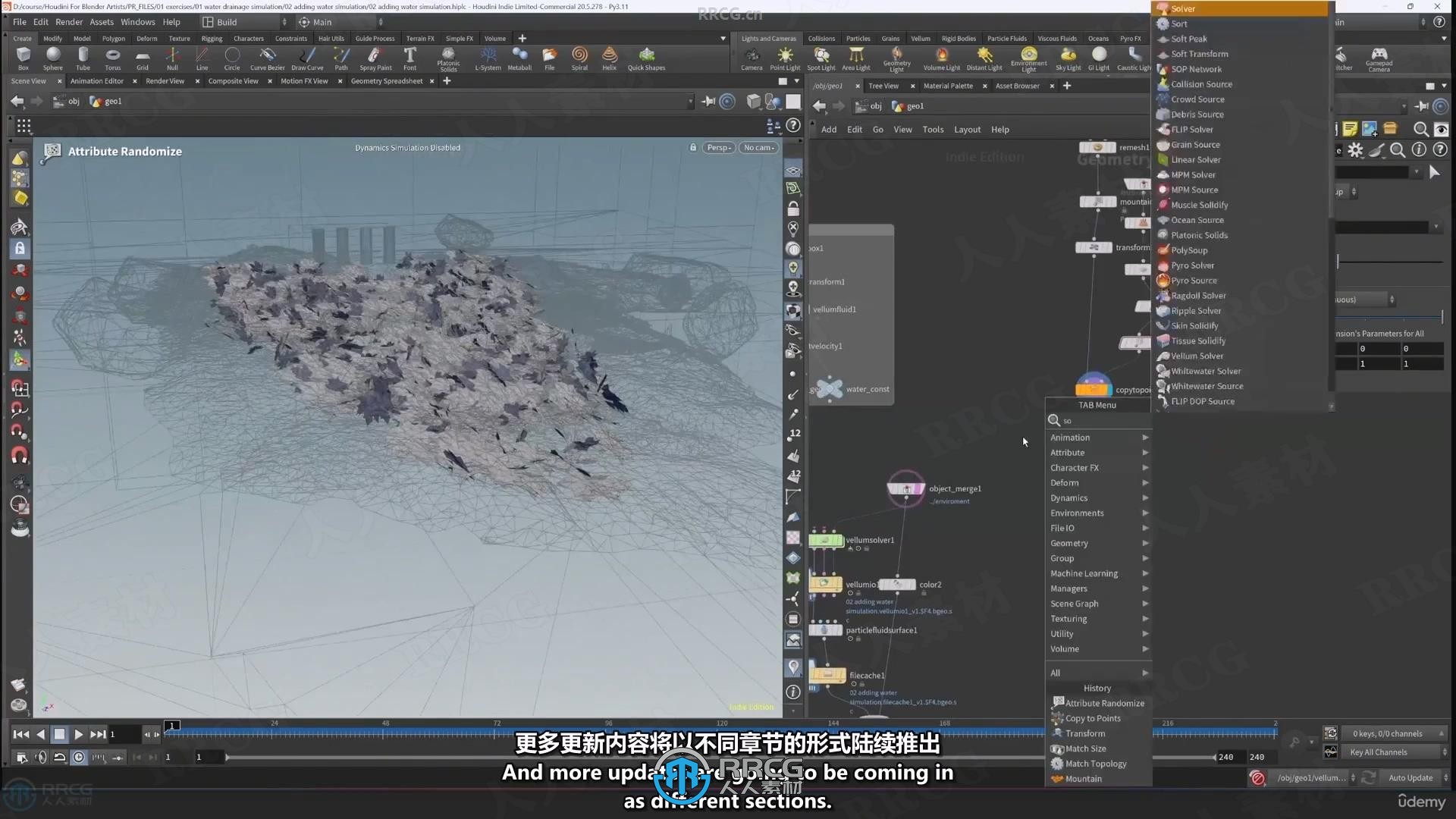Click the timeline frame 1 marker

tap(172, 726)
